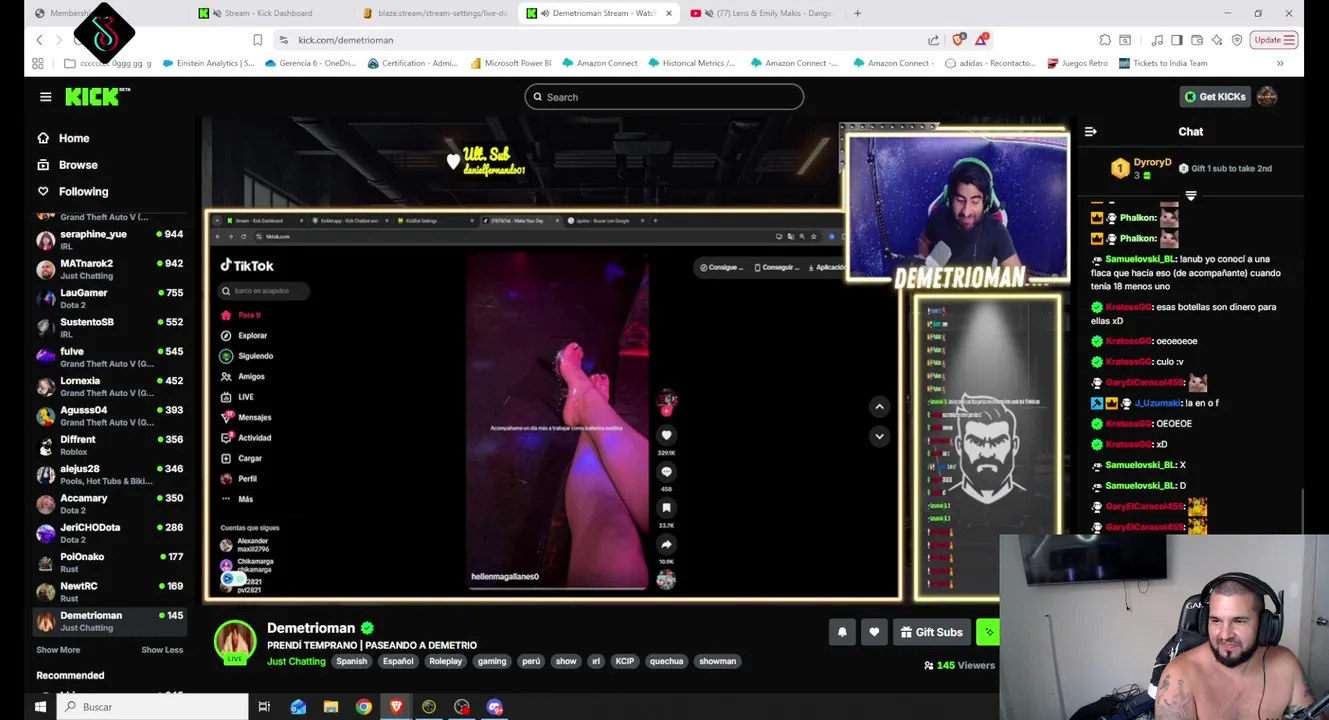
Task: Select the perú tag
Action: click(531, 661)
